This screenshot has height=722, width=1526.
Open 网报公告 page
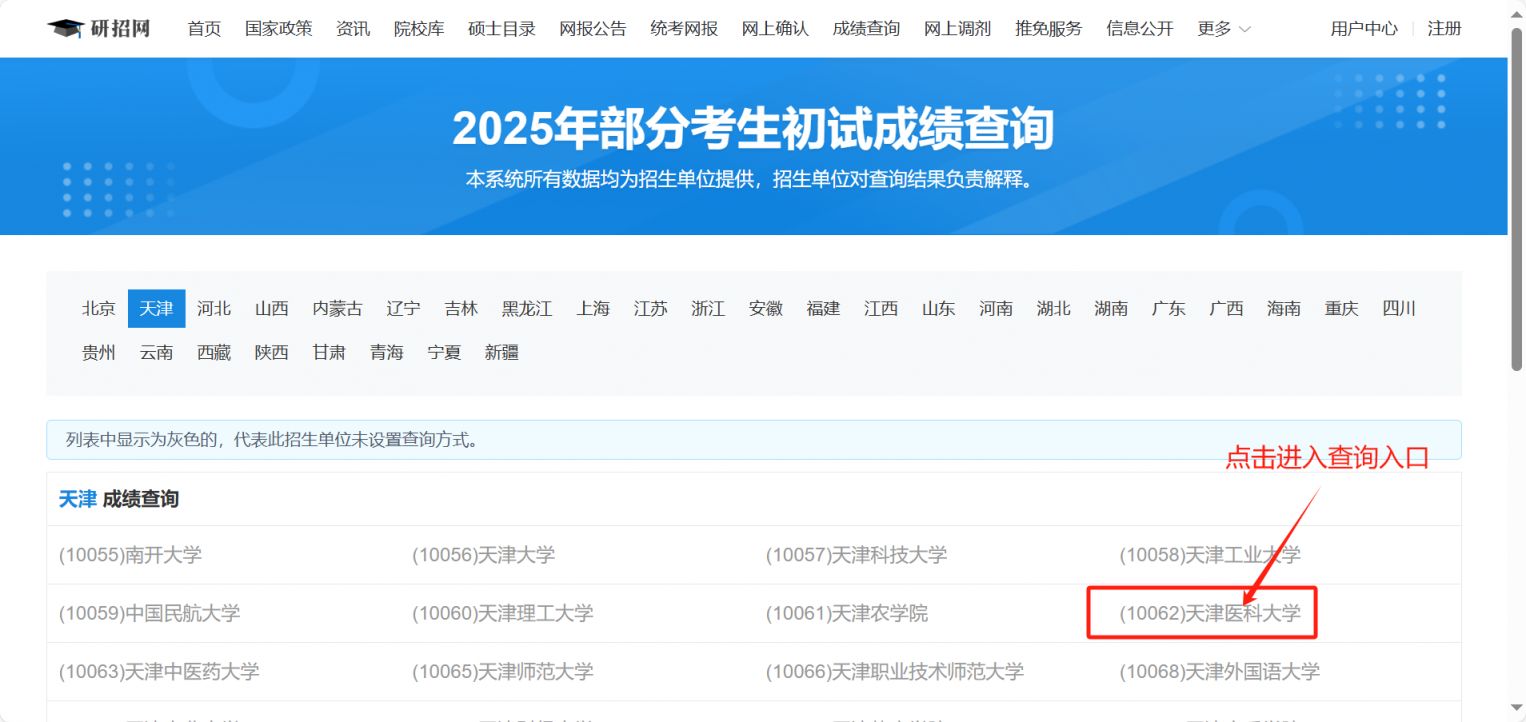point(593,29)
